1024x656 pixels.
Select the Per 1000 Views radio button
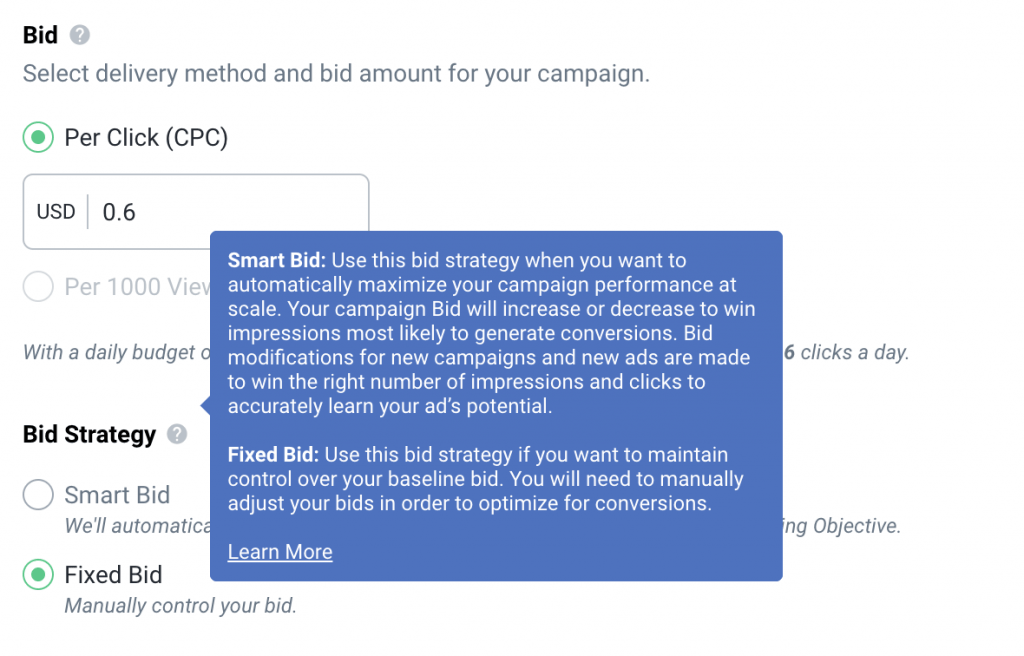click(38, 288)
